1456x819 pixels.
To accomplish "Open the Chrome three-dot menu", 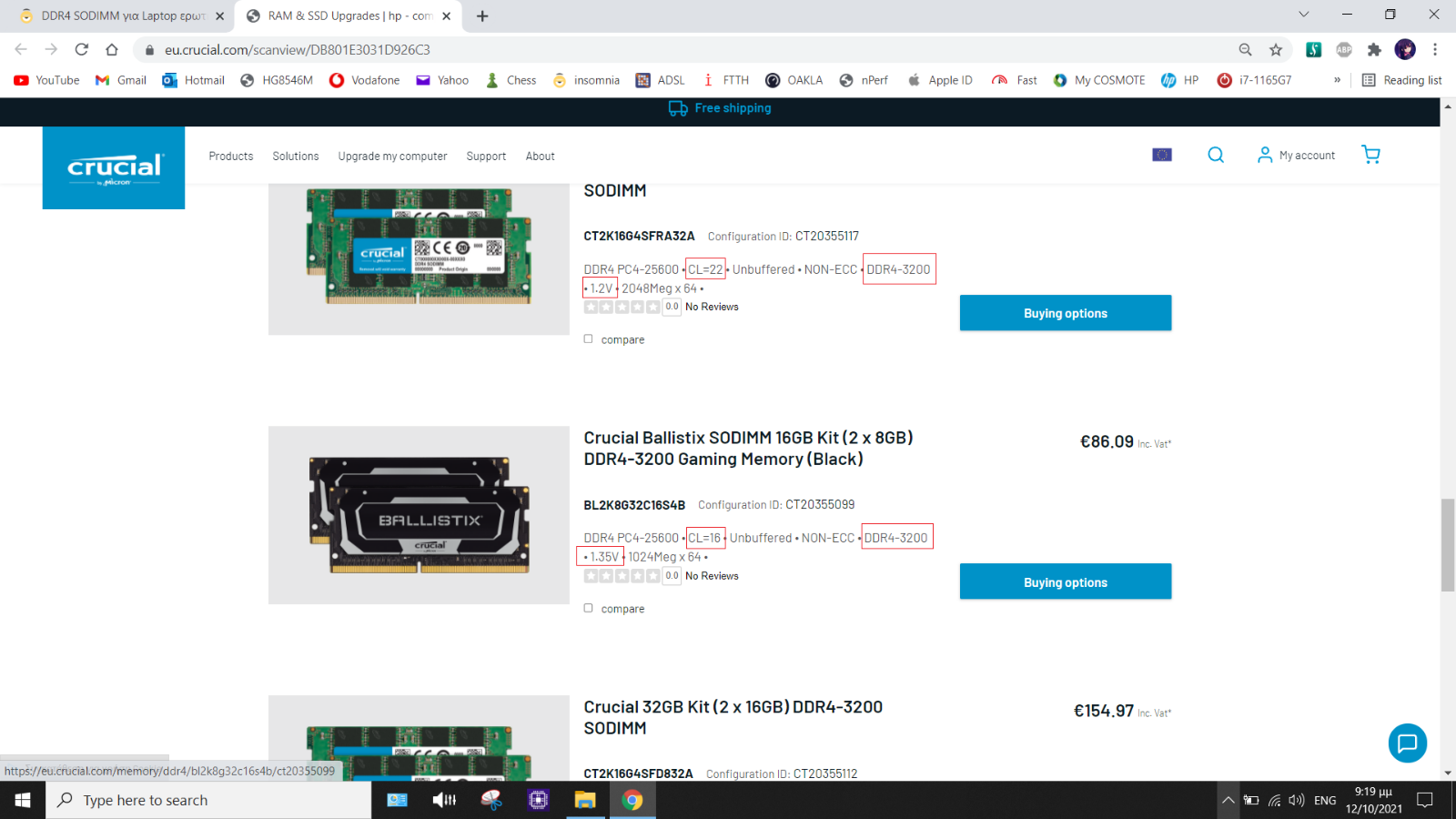I will pos(1435,49).
